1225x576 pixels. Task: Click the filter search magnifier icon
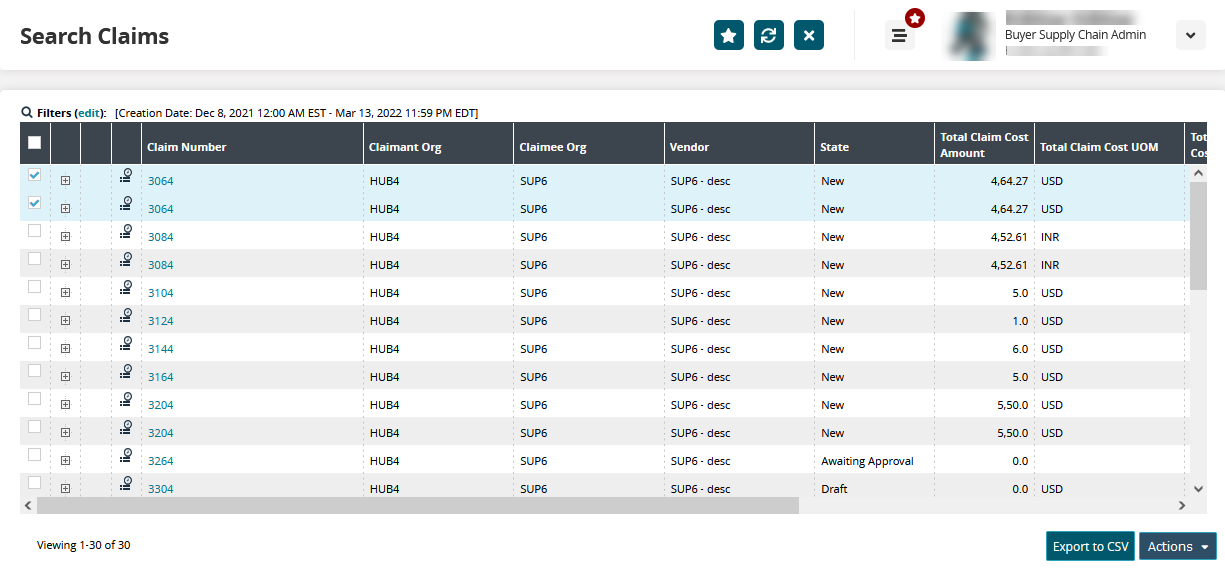pyautogui.click(x=27, y=113)
